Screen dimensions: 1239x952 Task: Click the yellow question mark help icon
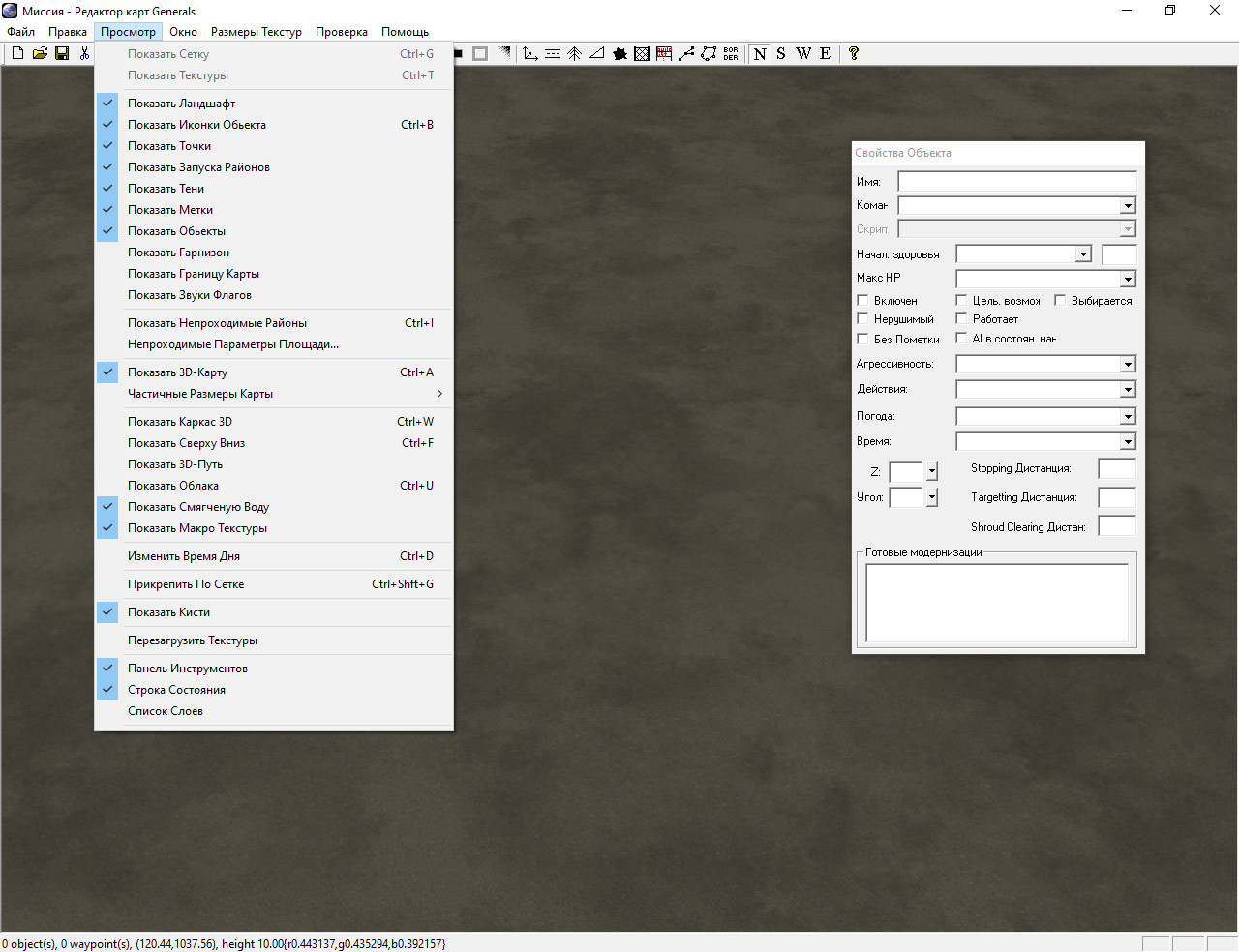coord(853,53)
